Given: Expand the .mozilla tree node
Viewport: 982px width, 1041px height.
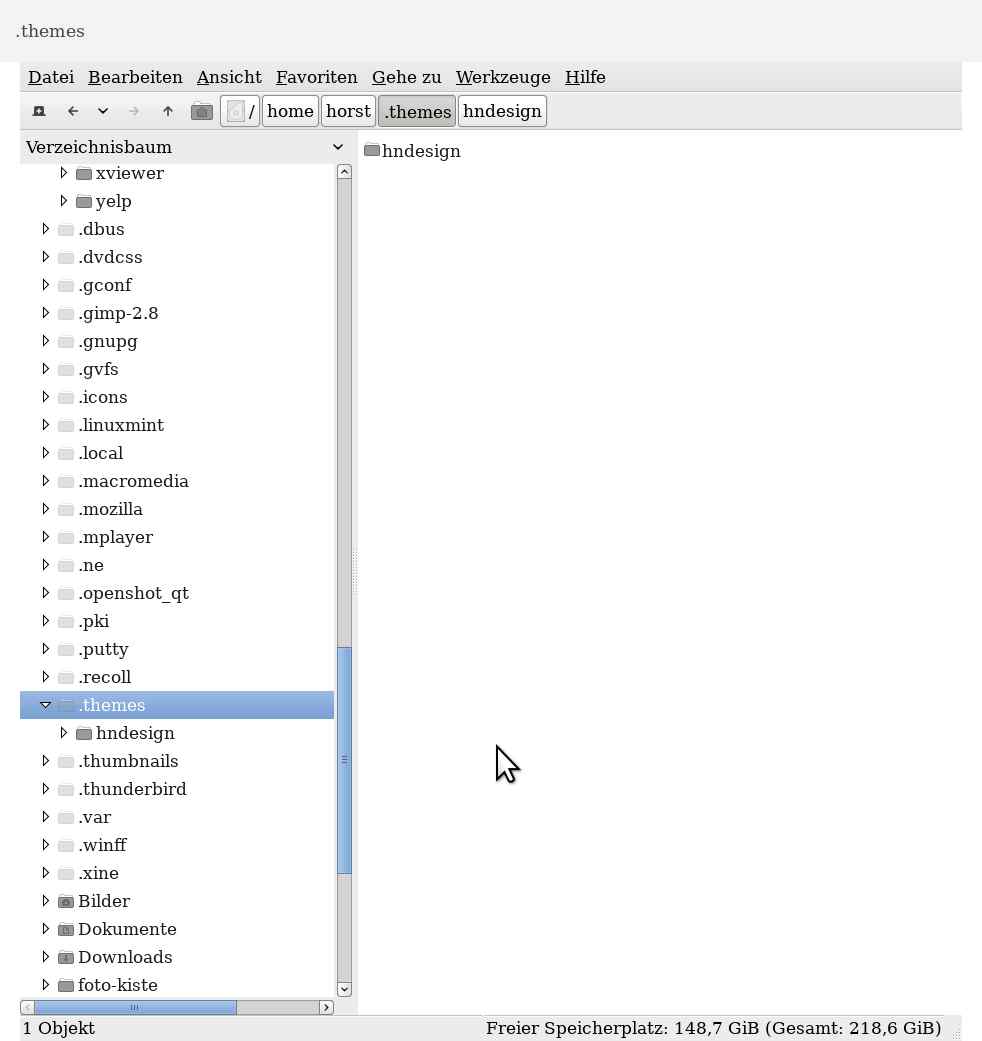Looking at the screenshot, I should tap(46, 509).
